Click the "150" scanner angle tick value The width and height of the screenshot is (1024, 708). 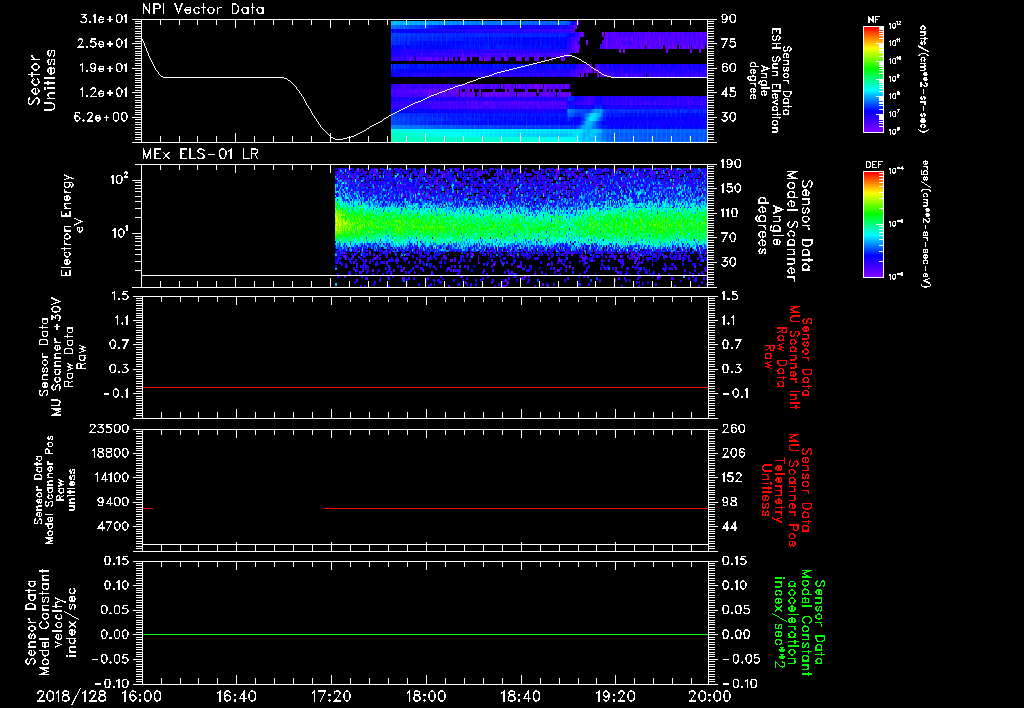click(x=732, y=189)
